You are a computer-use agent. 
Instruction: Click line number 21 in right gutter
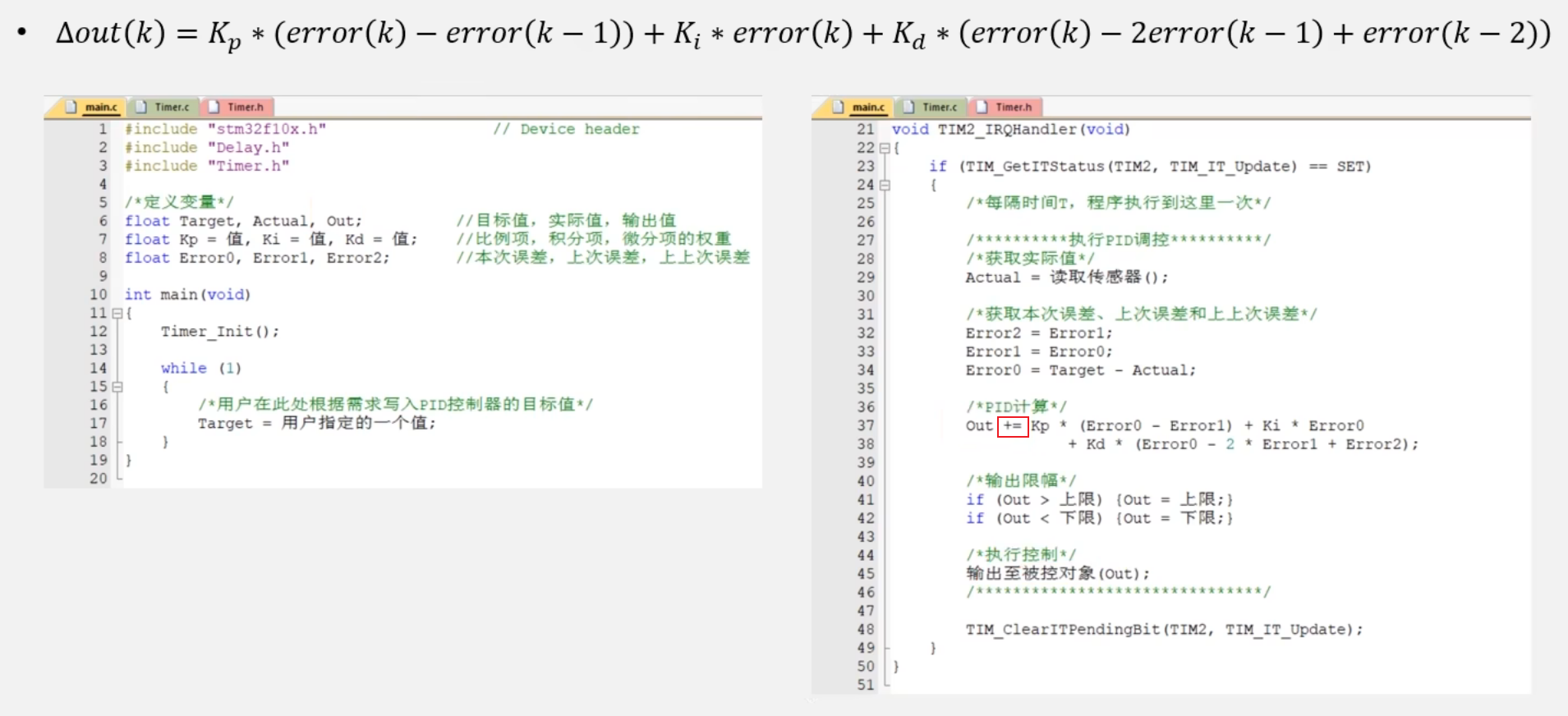(x=866, y=129)
